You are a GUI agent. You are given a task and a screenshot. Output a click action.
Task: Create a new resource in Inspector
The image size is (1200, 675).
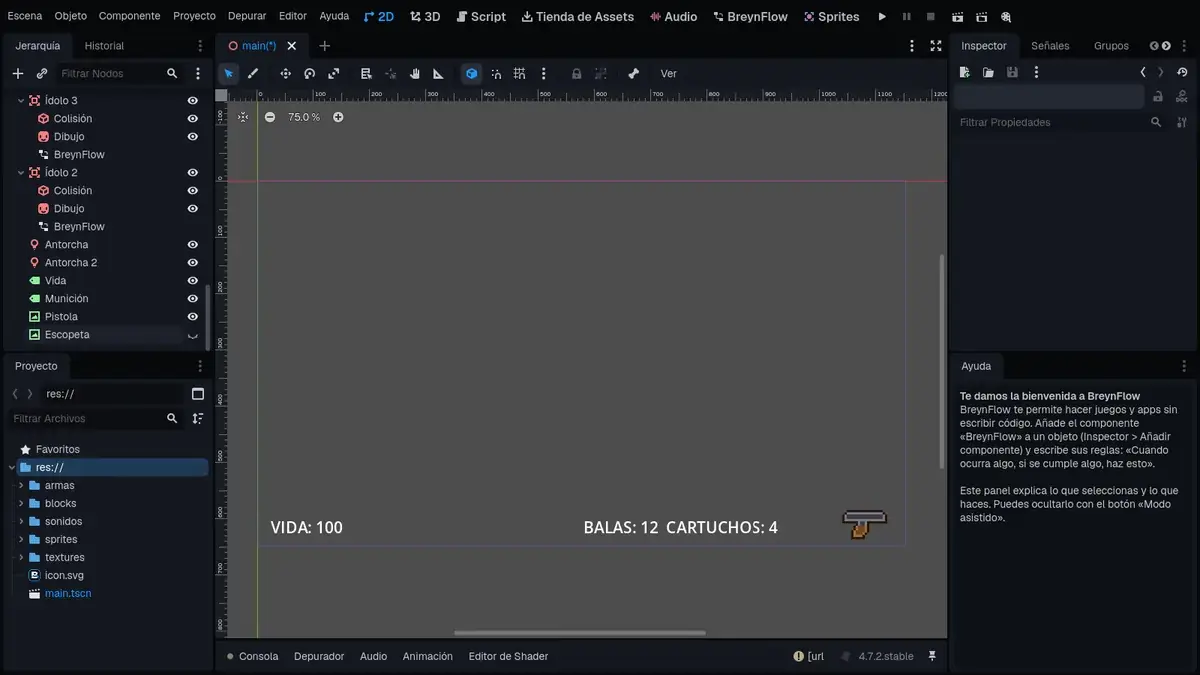coord(964,72)
